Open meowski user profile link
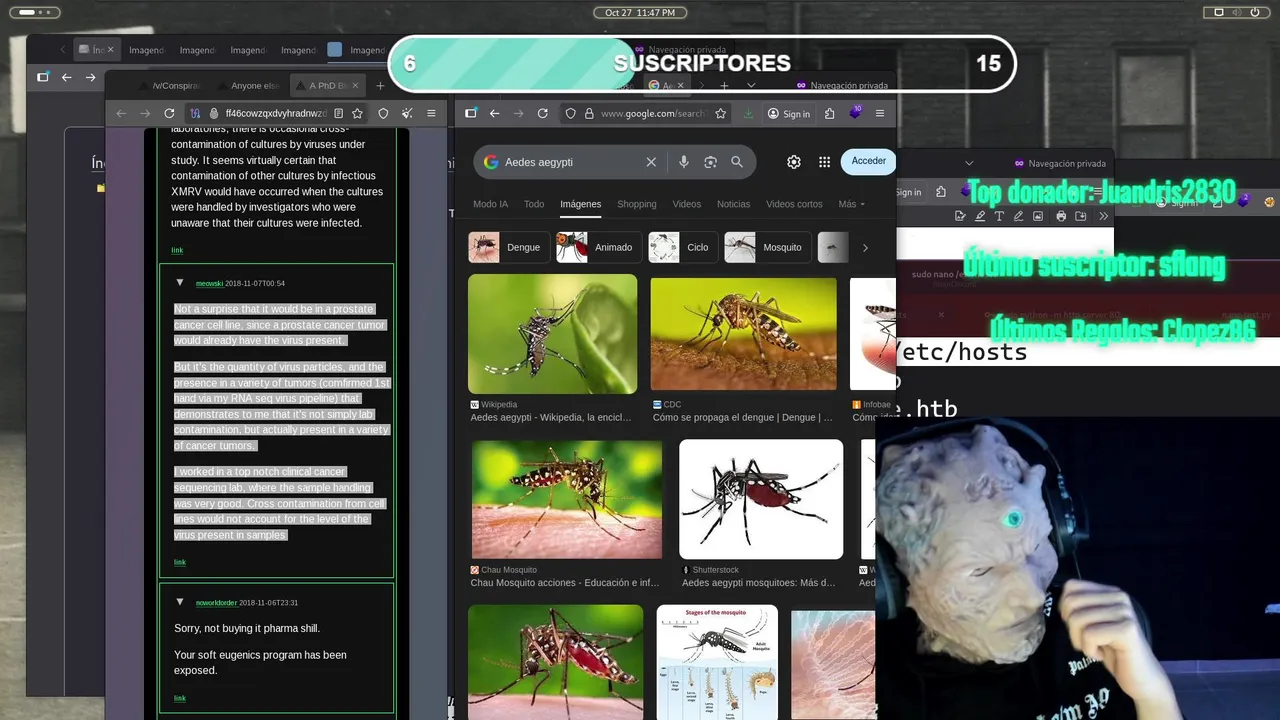This screenshot has width=1280, height=720. (209, 283)
